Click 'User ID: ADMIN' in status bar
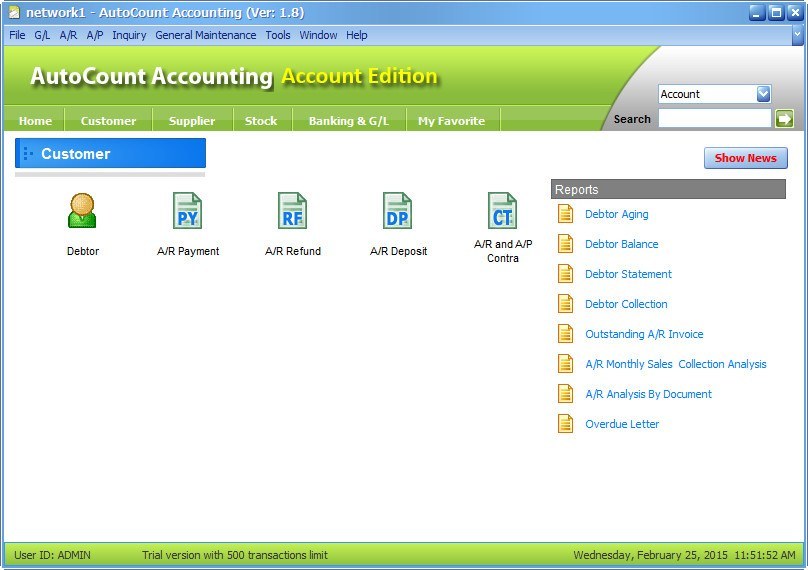Viewport: 808px width, 570px height. coord(52,555)
